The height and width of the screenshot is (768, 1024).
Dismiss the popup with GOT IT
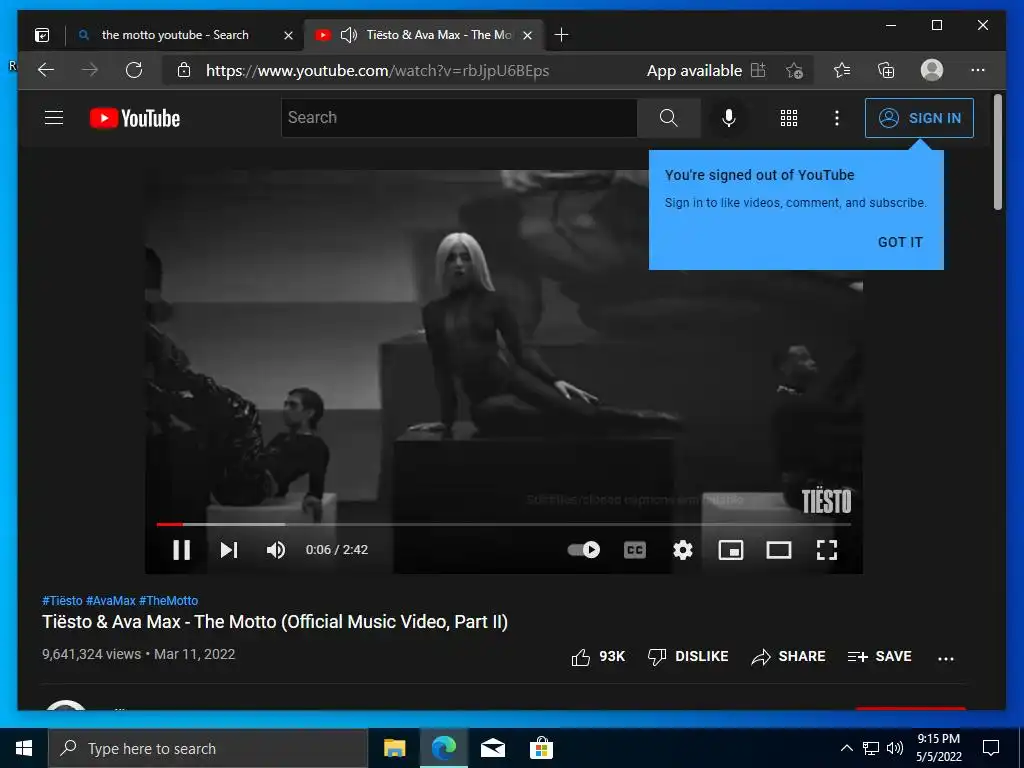(900, 242)
